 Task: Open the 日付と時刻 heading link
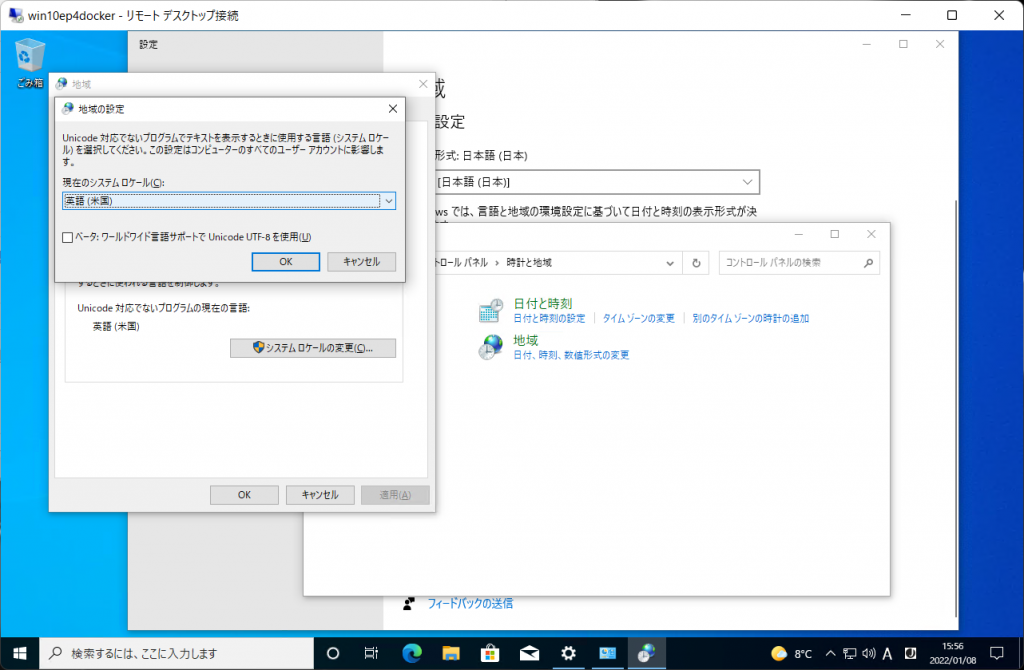coord(543,304)
